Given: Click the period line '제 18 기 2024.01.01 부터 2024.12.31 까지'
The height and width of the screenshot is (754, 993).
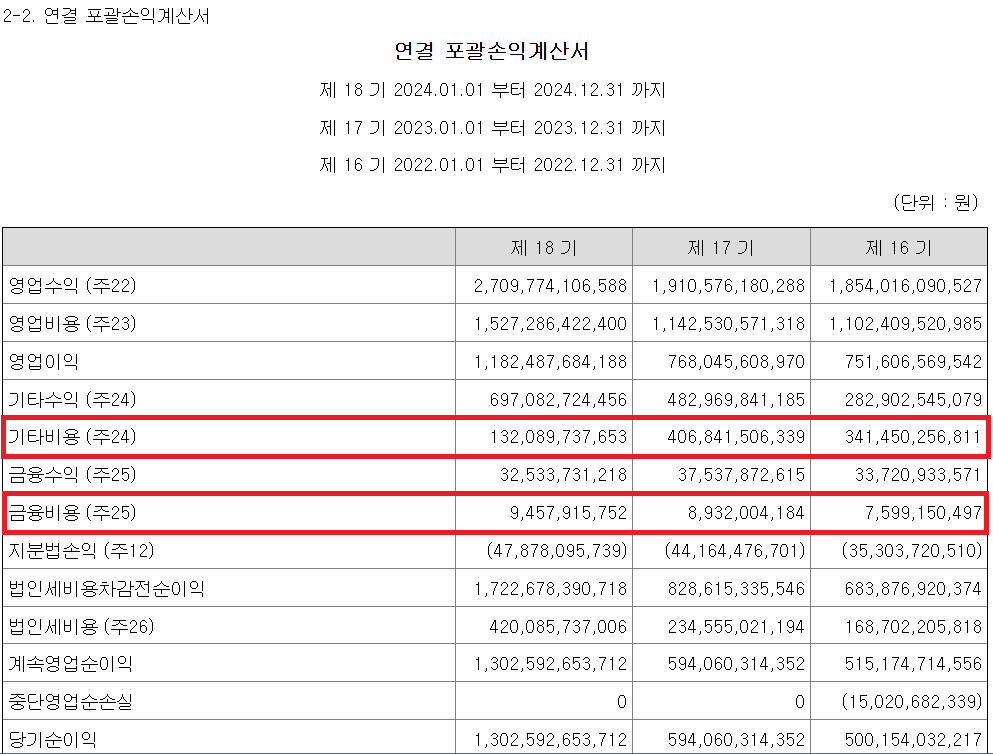Looking at the screenshot, I should point(493,90).
